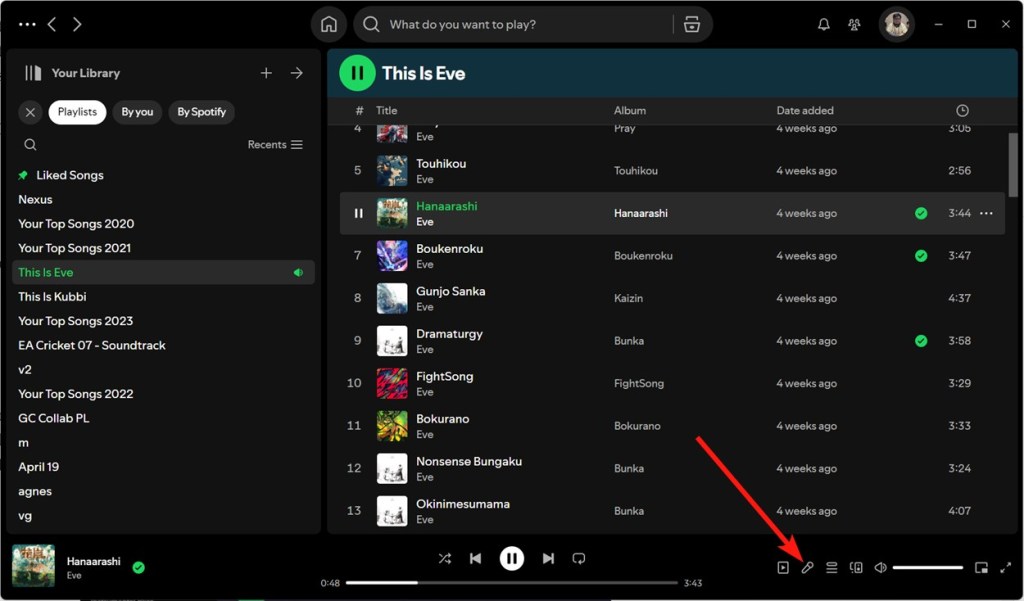Open the Recents sort dropdown
The width and height of the screenshot is (1024, 601).
click(274, 144)
